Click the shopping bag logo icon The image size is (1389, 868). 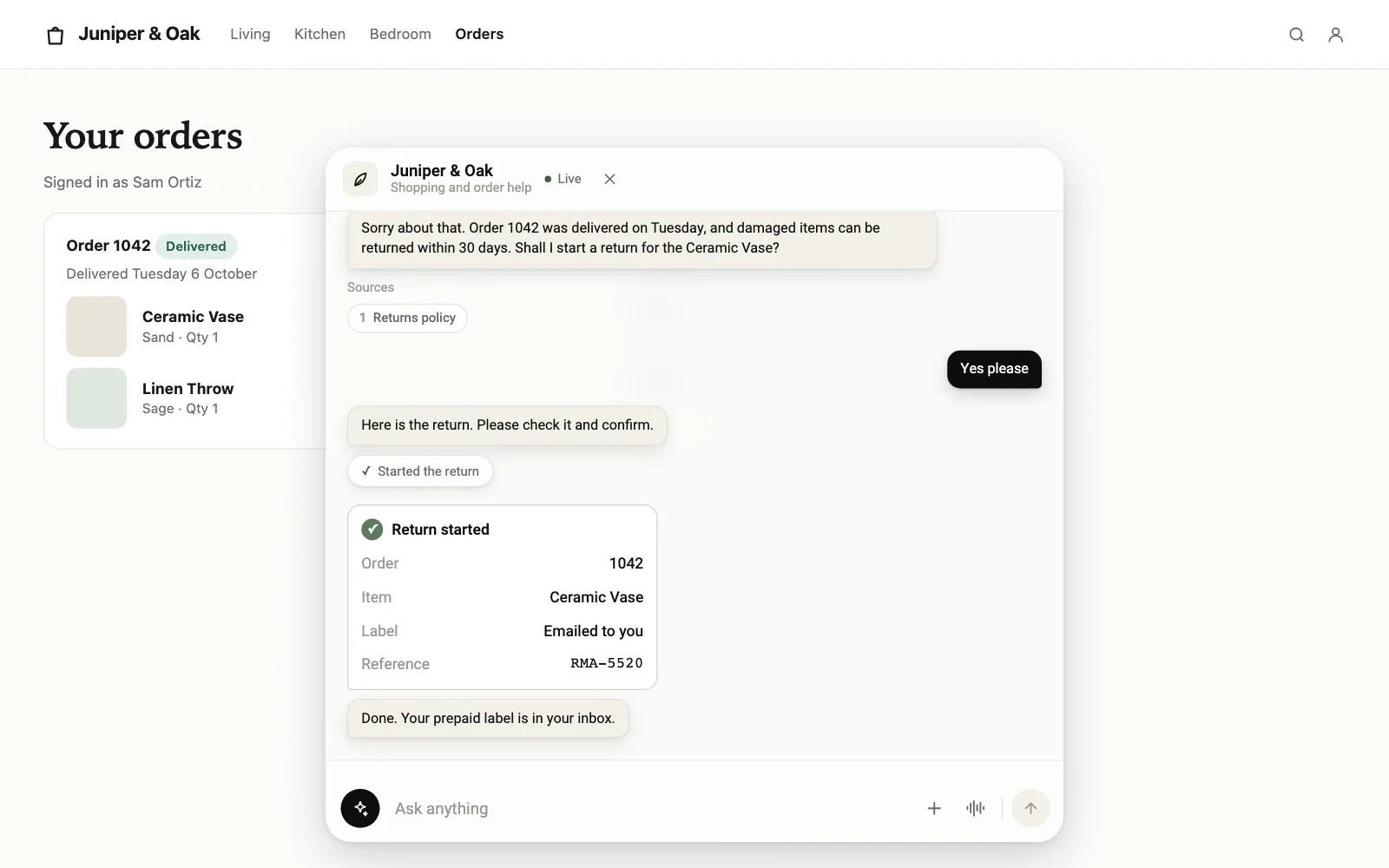click(56, 36)
